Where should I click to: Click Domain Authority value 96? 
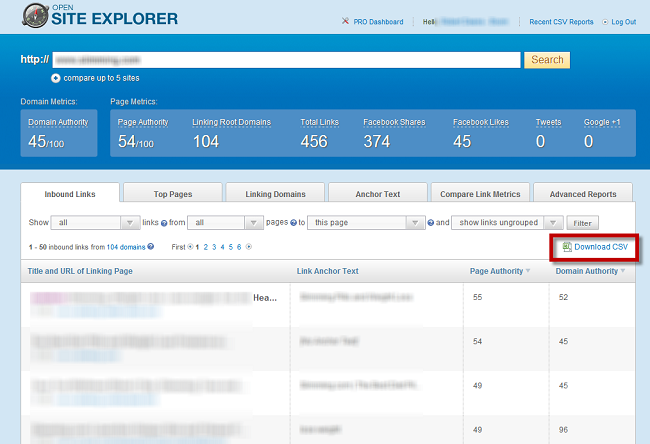click(x=563, y=430)
